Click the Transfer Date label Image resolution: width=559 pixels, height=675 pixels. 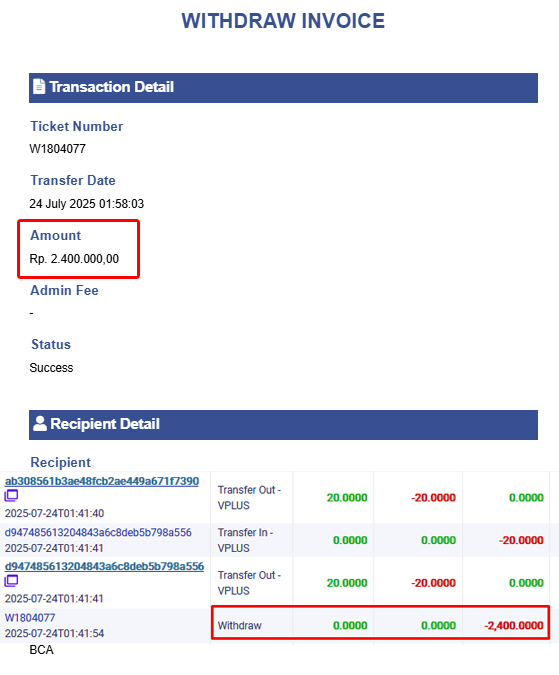pos(73,180)
